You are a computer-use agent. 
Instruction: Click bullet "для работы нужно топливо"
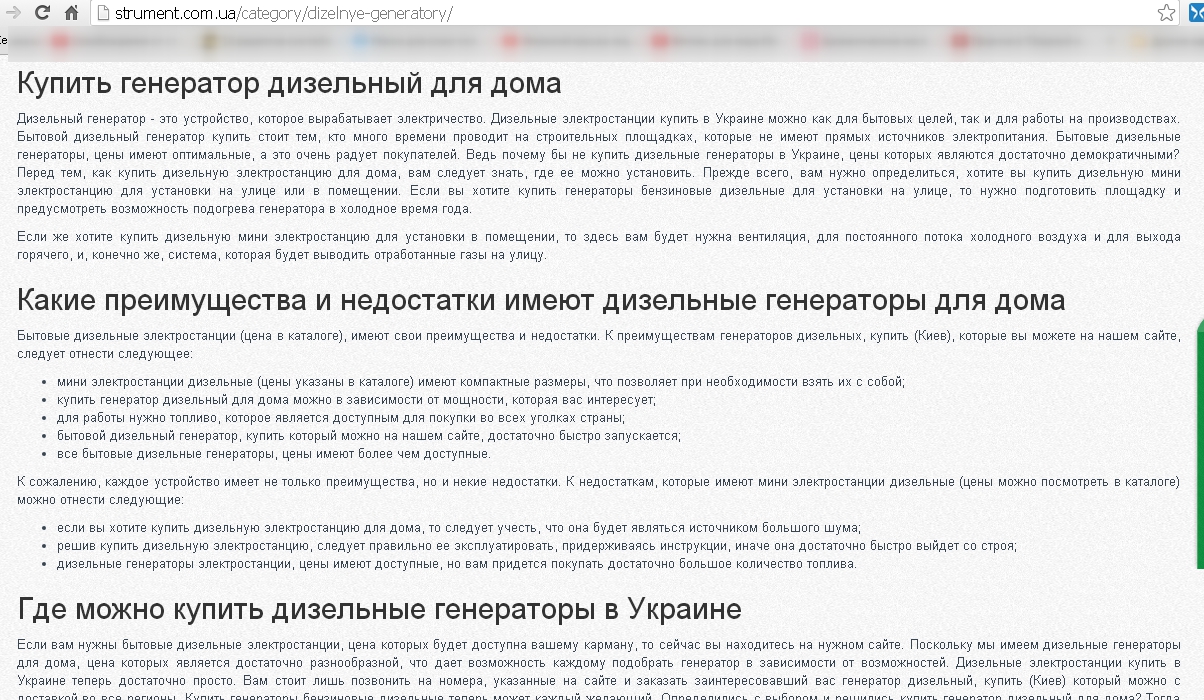point(340,418)
